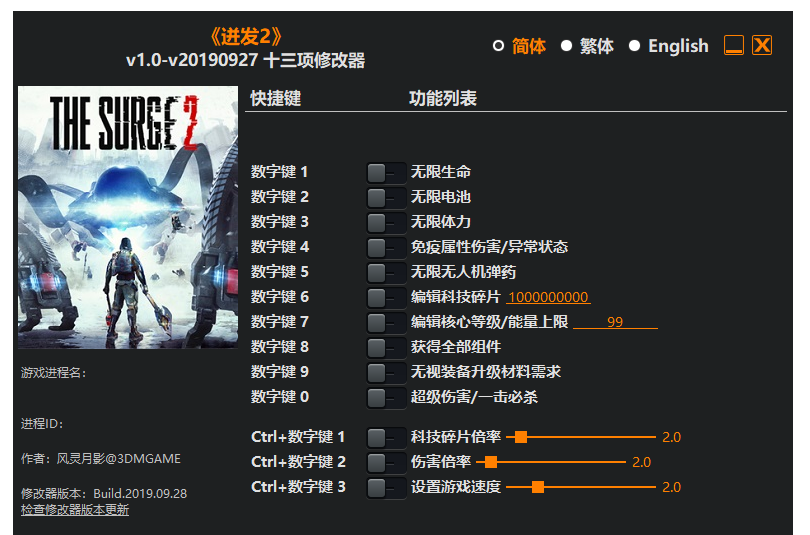Click v1.0-v20190927 十三项修改器 subtitle
The height and width of the screenshot is (535, 810).
pyautogui.click(x=245, y=60)
